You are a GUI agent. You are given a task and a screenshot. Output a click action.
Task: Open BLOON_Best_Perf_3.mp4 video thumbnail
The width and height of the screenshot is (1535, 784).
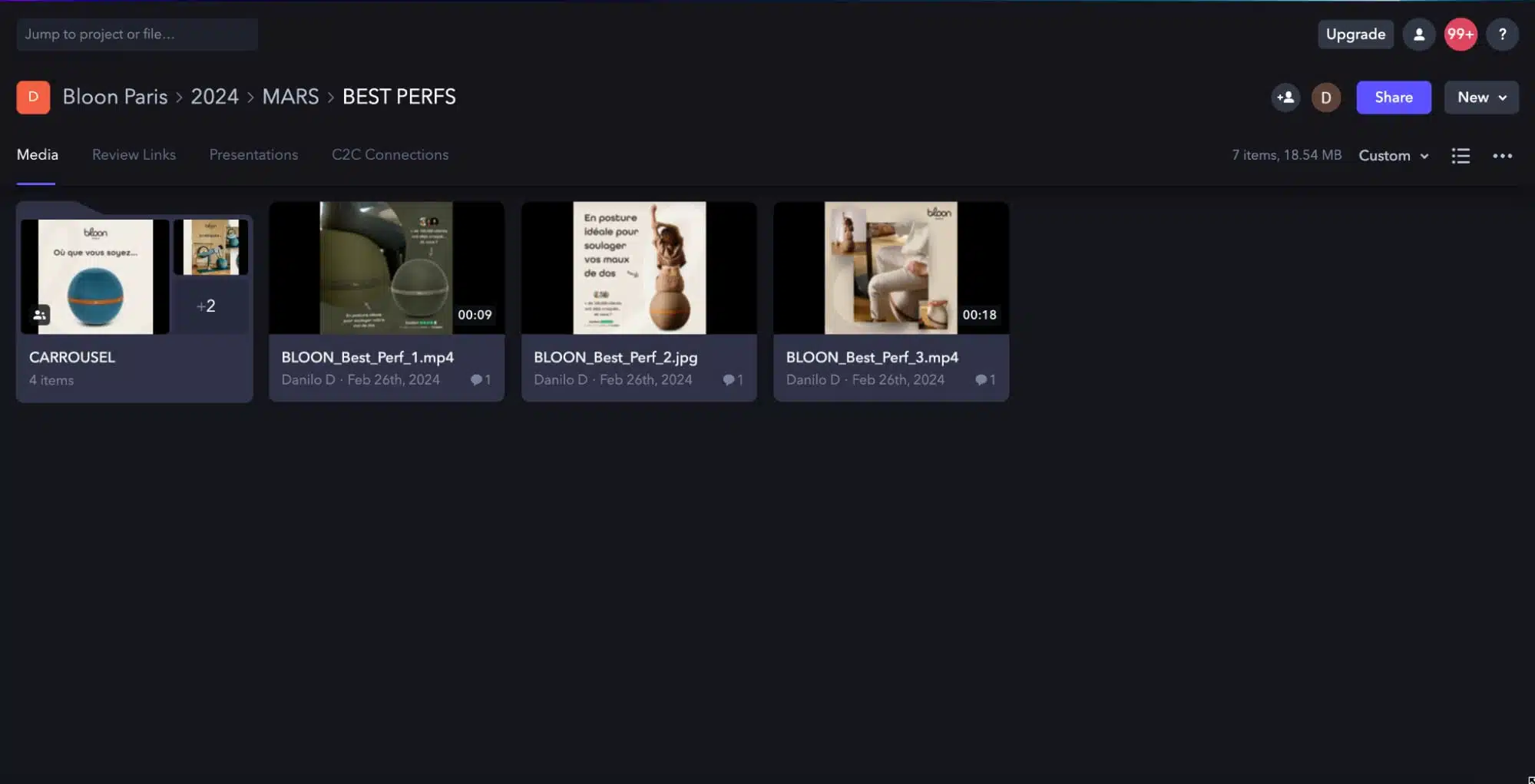(x=891, y=268)
